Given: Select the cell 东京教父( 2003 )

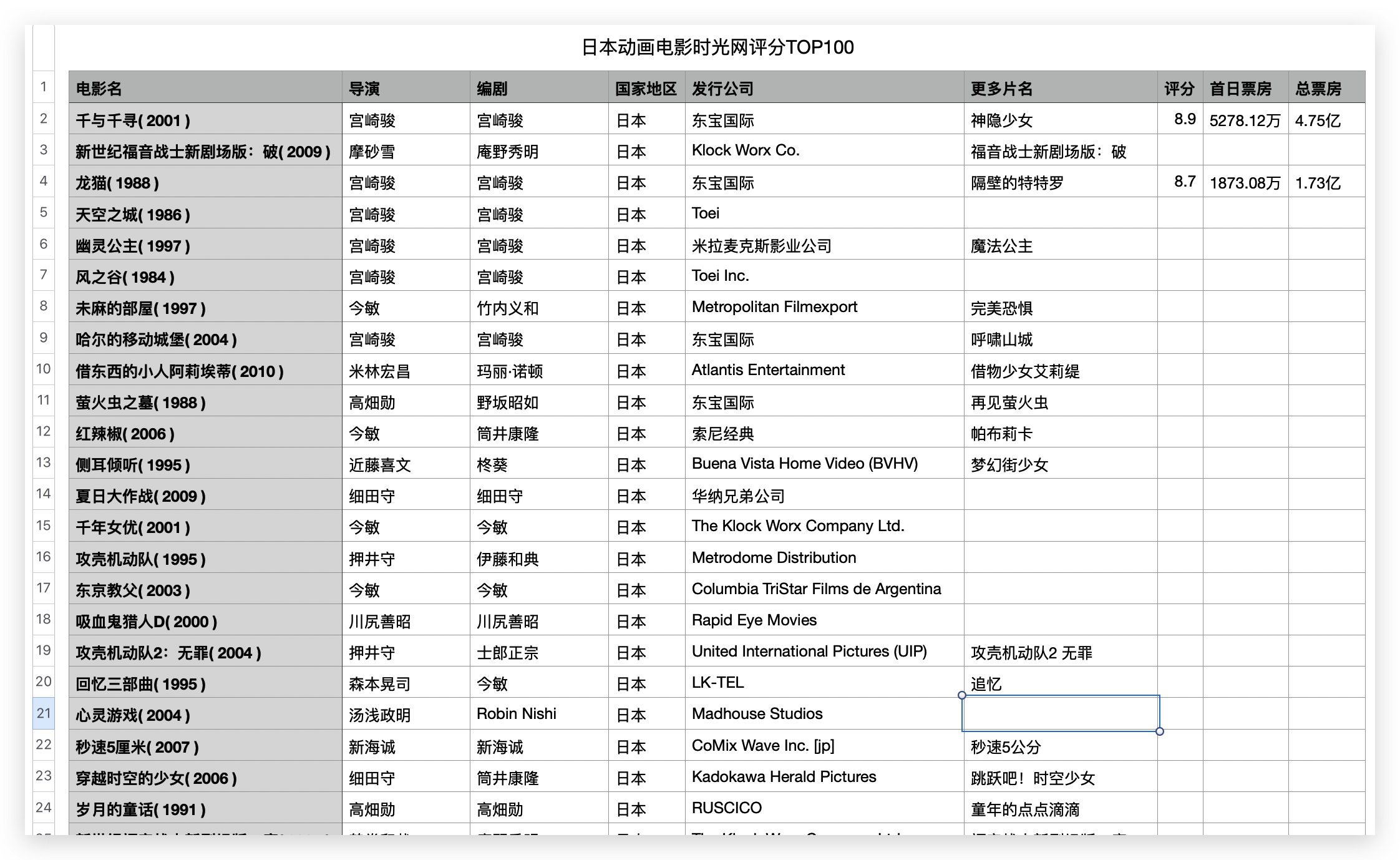Looking at the screenshot, I should pos(205,589).
